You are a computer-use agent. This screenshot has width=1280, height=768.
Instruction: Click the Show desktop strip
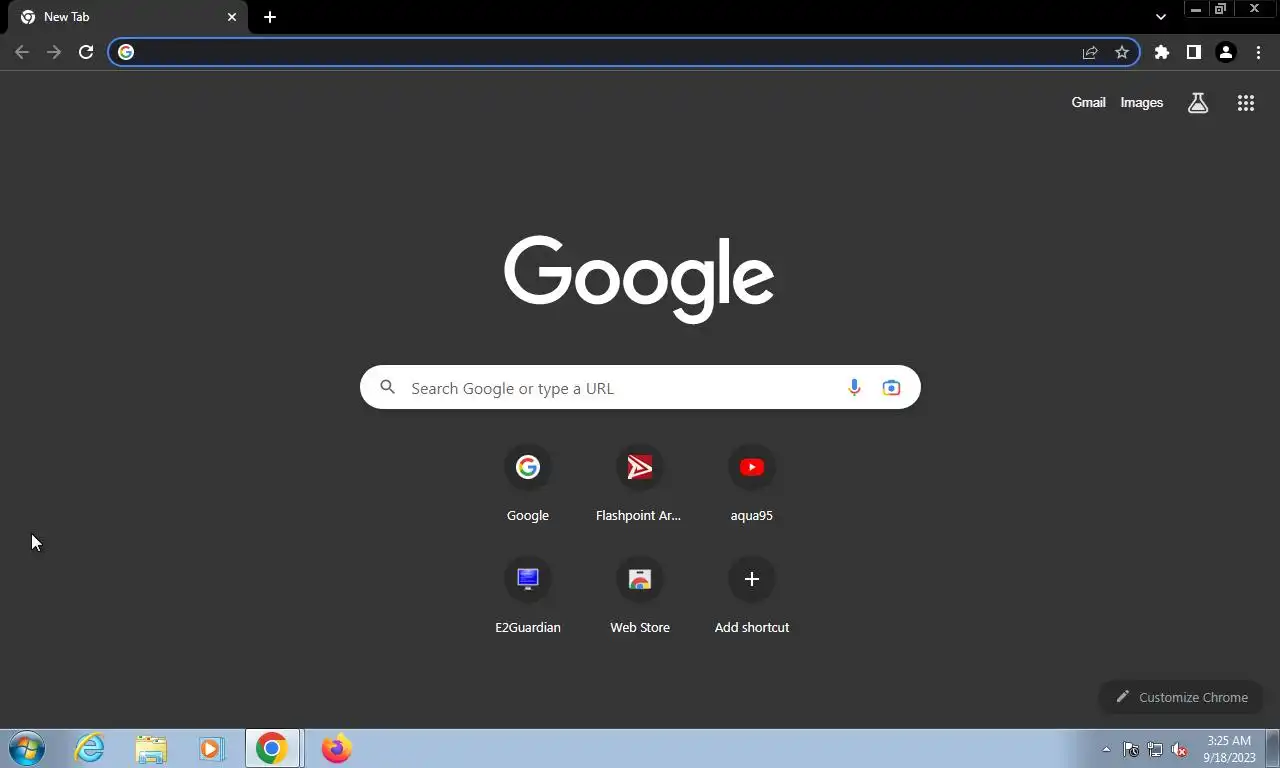(1272, 749)
